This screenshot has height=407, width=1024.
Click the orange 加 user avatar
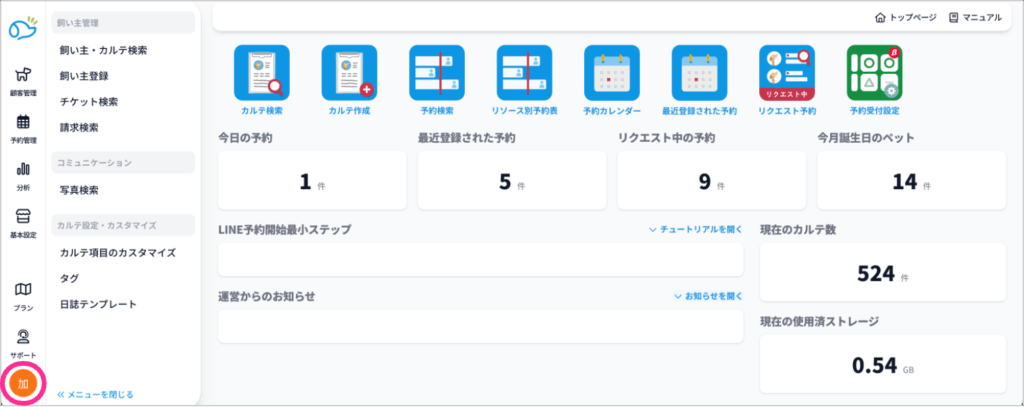(x=23, y=384)
